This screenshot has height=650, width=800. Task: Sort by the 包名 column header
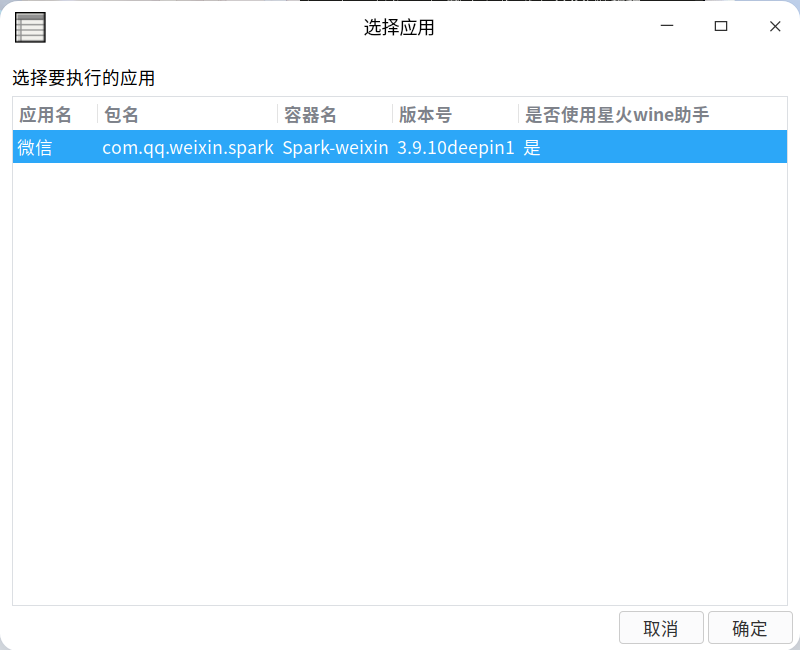187,115
